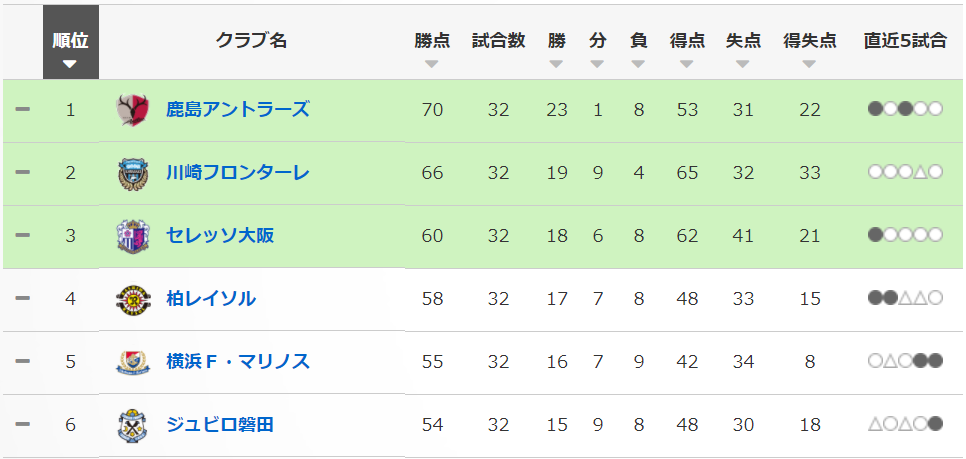The width and height of the screenshot is (966, 459).
Task: Click the Kashiwa Reysol club crest icon
Action: [x=133, y=299]
